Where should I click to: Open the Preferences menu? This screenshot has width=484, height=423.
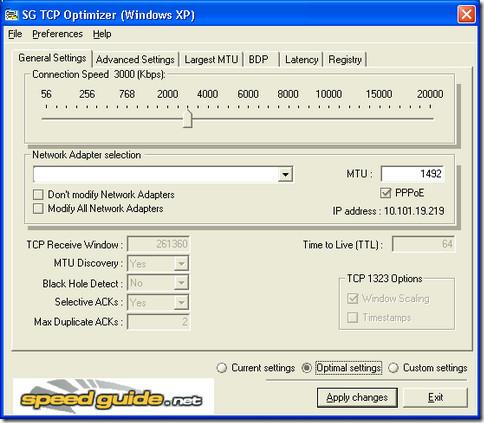[57, 34]
